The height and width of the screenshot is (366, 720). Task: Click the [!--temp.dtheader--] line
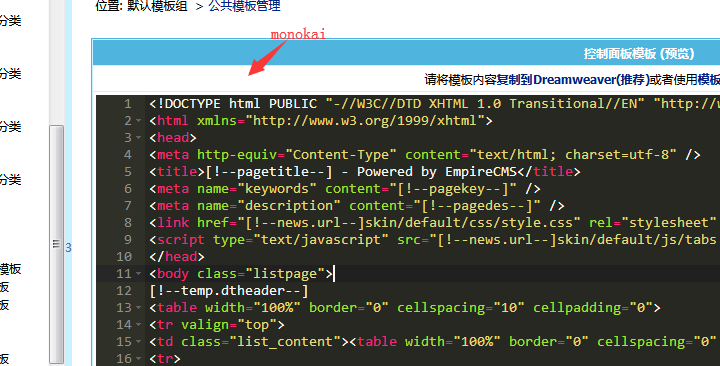(229, 291)
